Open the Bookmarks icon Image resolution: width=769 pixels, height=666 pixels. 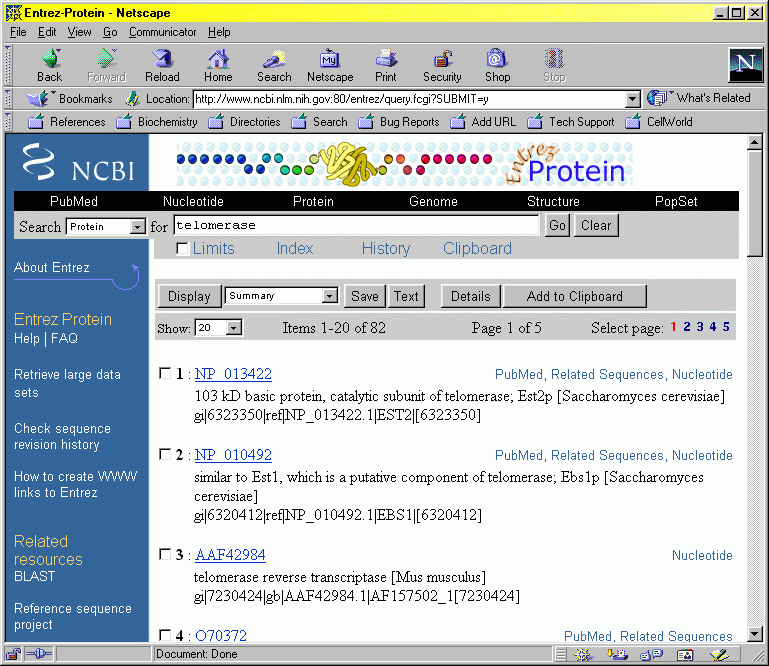click(37, 99)
